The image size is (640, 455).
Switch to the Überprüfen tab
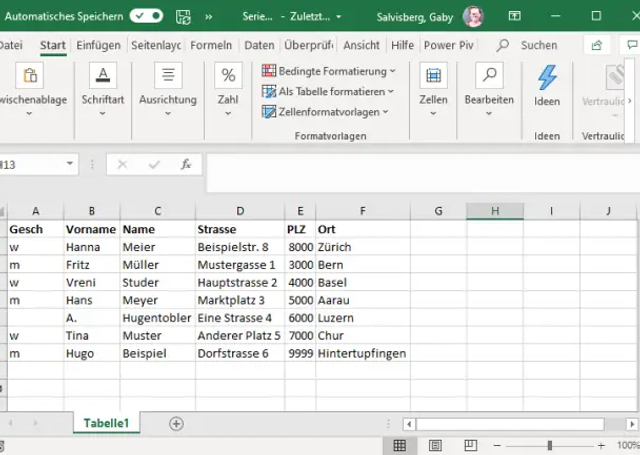pos(309,45)
